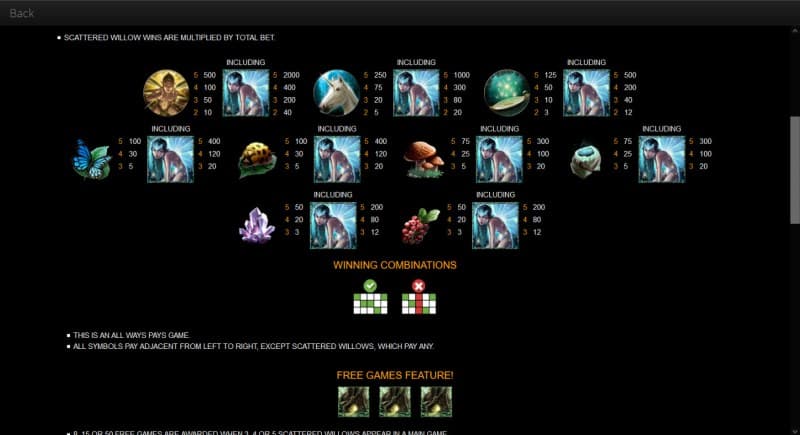Screen dimensions: 800x435
Task: Select the red berries symbol
Action: (x=420, y=225)
